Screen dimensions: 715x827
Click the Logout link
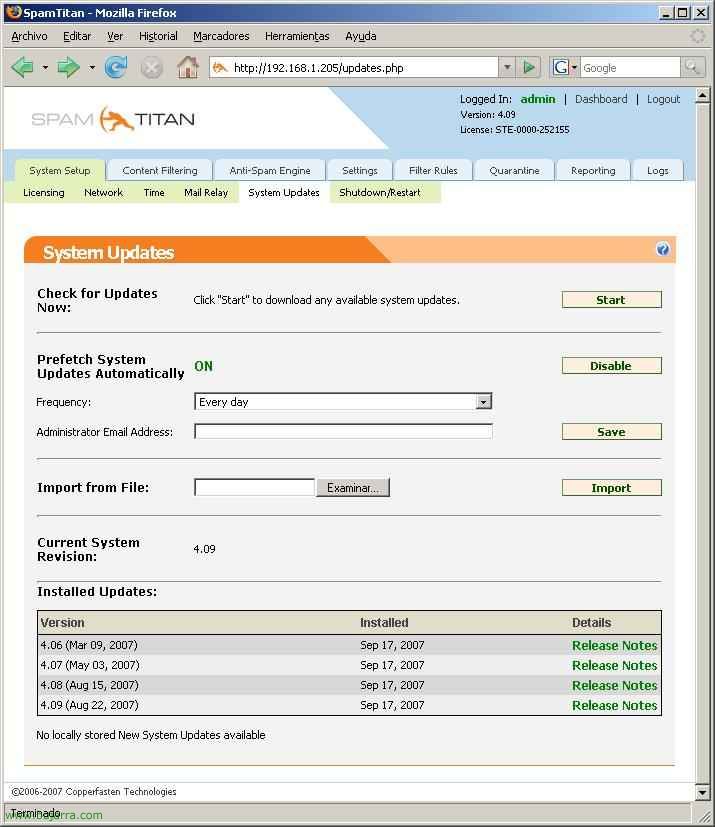[663, 99]
